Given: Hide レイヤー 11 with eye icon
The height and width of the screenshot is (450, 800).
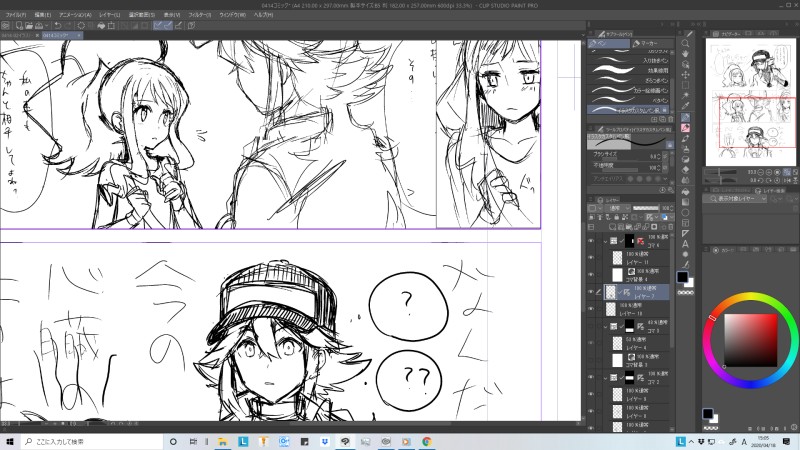Looking at the screenshot, I should point(591,258).
